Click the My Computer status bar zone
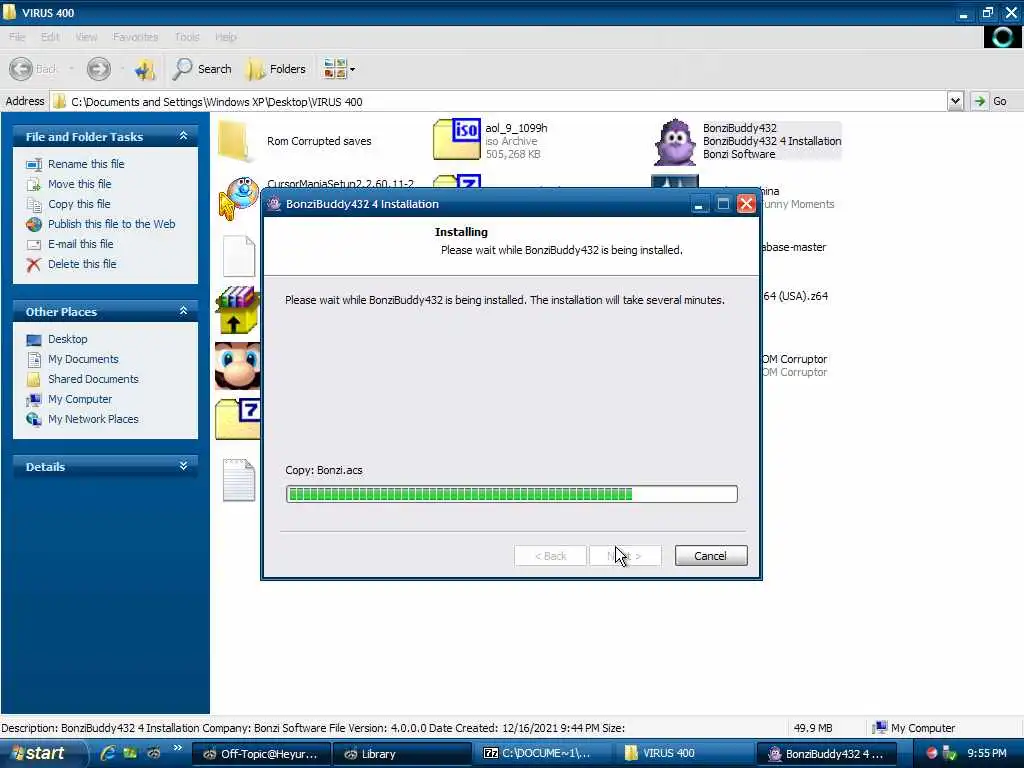This screenshot has height=768, width=1024. [x=914, y=728]
